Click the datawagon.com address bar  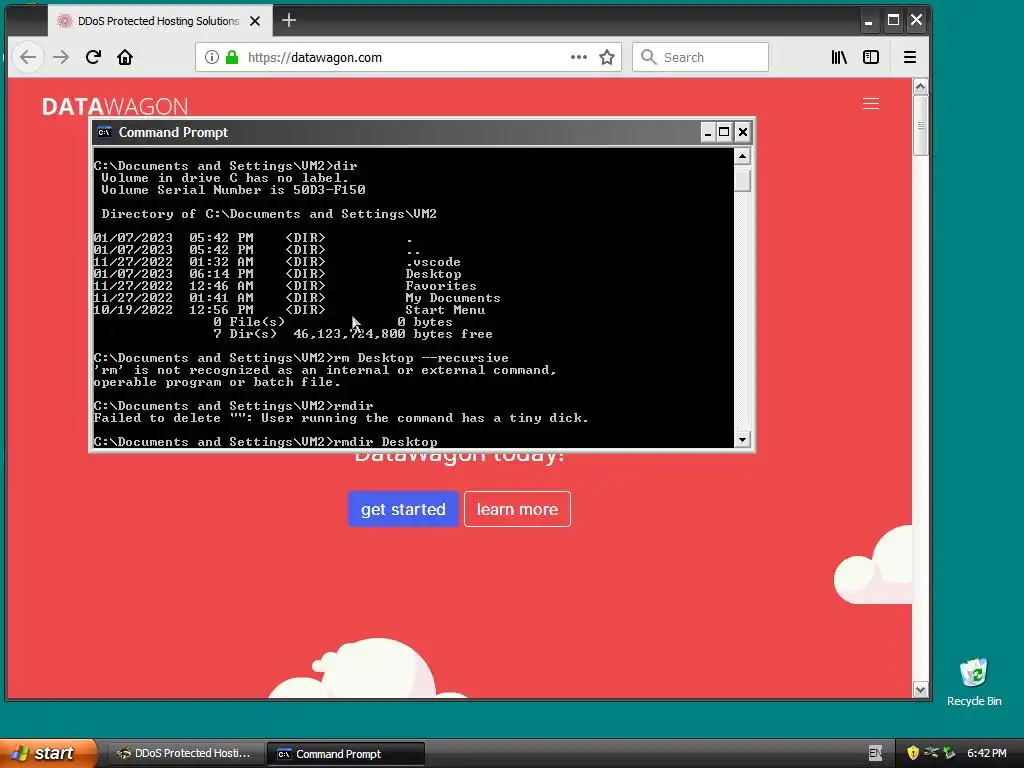[408, 57]
